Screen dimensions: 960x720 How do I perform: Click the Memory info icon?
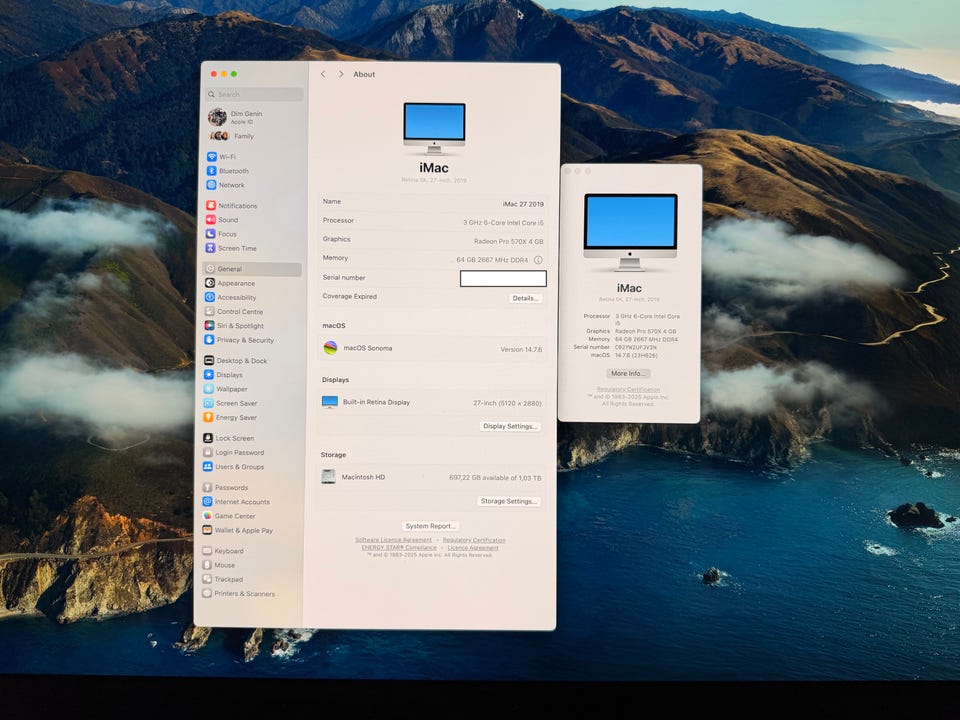[538, 260]
